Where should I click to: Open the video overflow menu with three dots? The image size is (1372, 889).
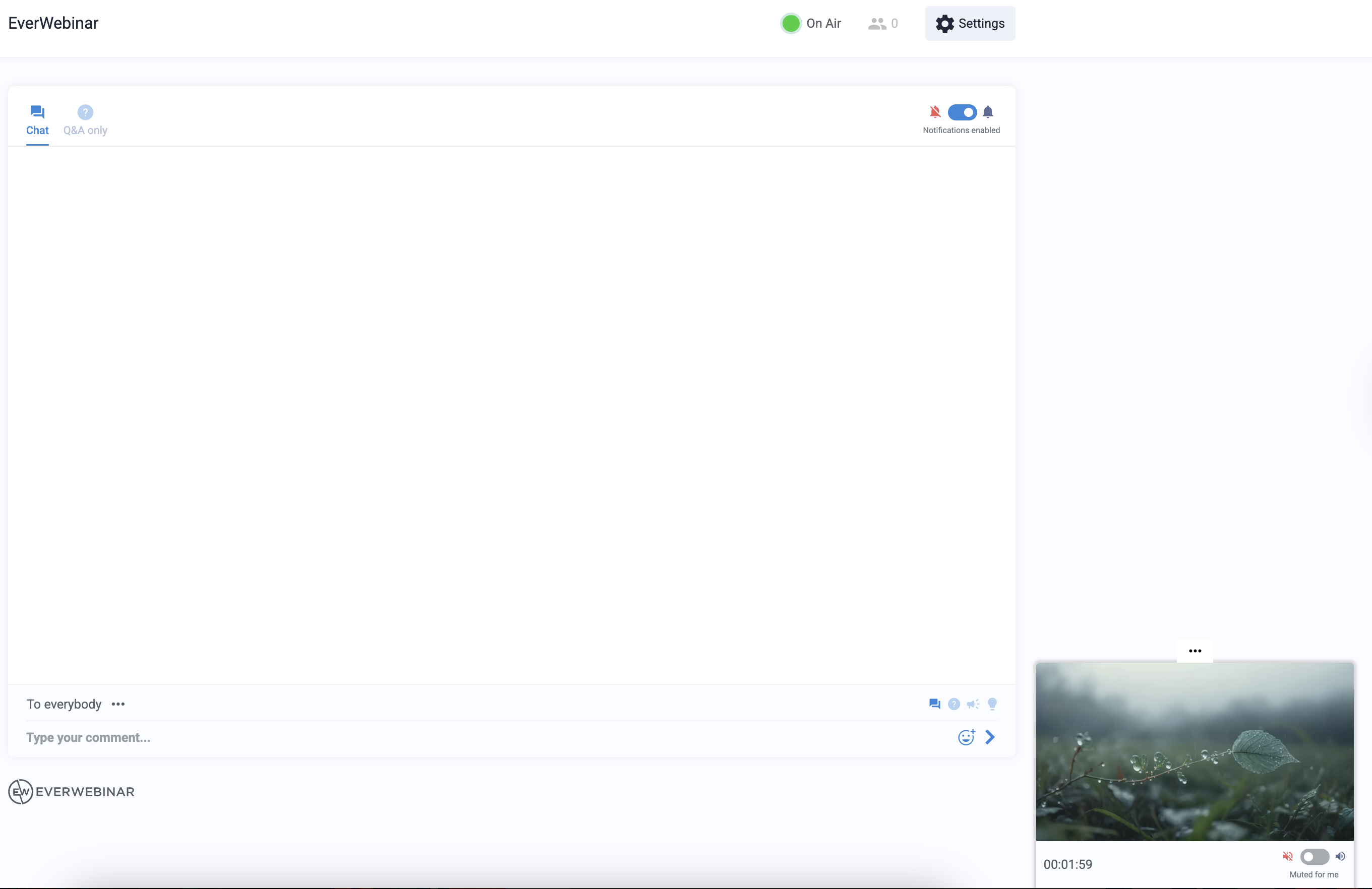[x=1195, y=651]
